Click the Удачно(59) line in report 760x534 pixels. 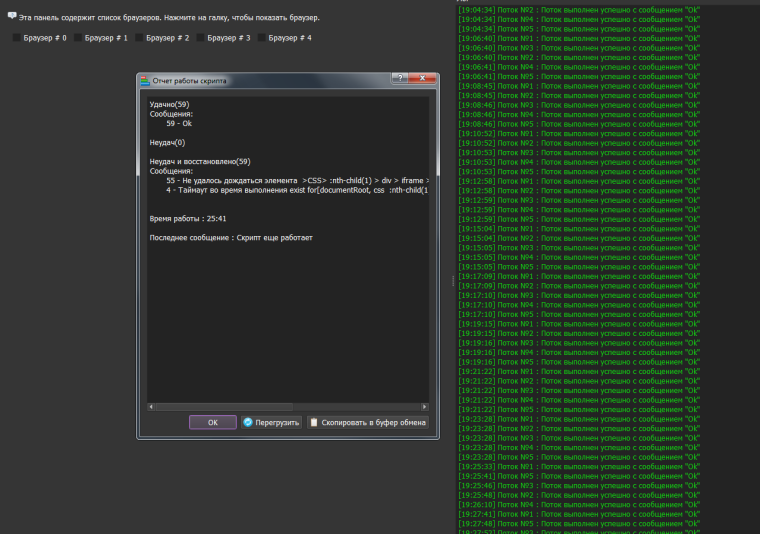(x=169, y=104)
